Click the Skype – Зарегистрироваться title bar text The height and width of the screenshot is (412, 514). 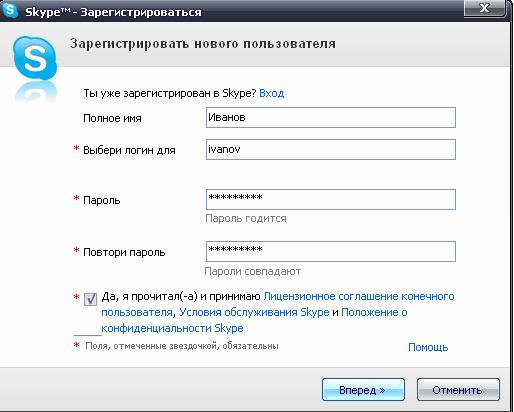point(113,12)
